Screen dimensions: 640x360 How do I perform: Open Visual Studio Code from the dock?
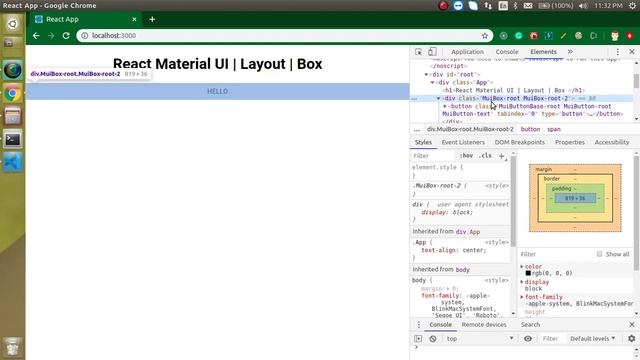click(x=13, y=162)
